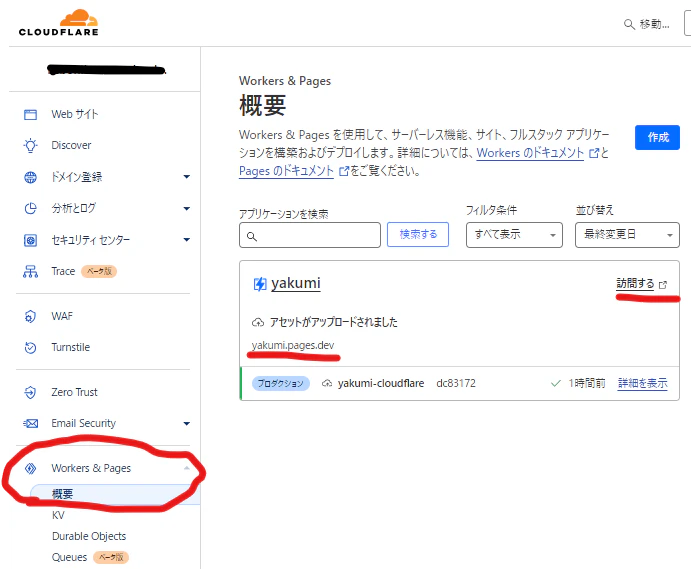This screenshot has height=569, width=691.
Task: Click the アセットがアップロードされました status text
Action: pyautogui.click(x=334, y=323)
